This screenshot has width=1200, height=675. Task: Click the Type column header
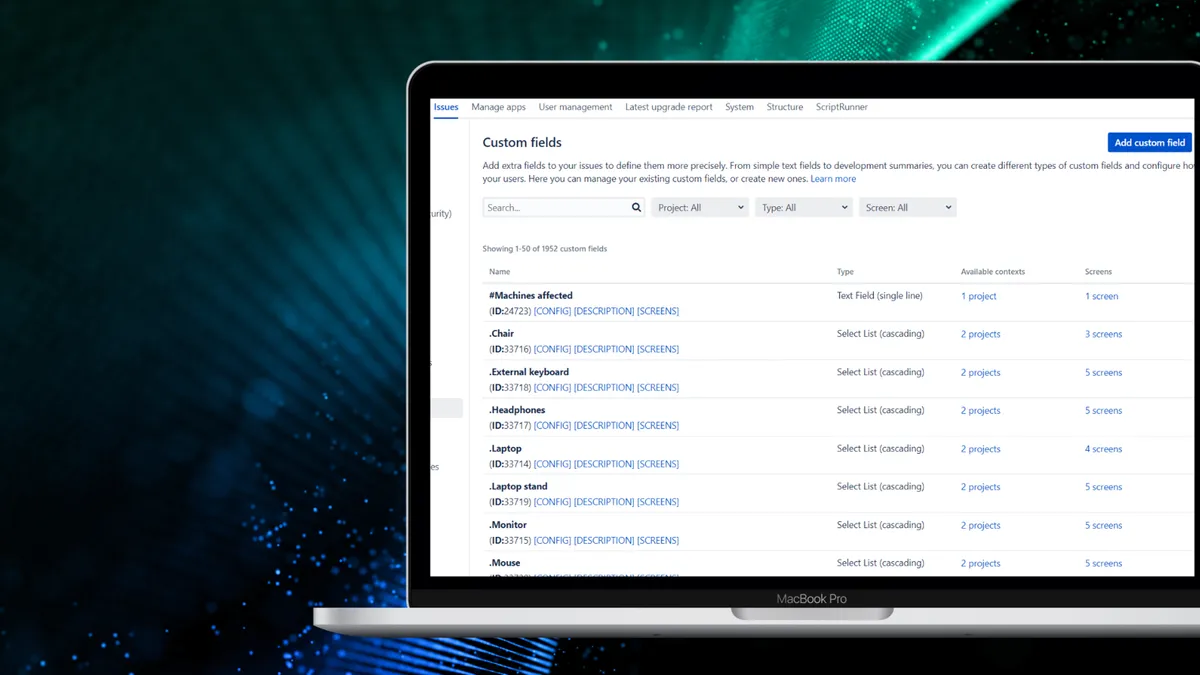[x=845, y=272]
